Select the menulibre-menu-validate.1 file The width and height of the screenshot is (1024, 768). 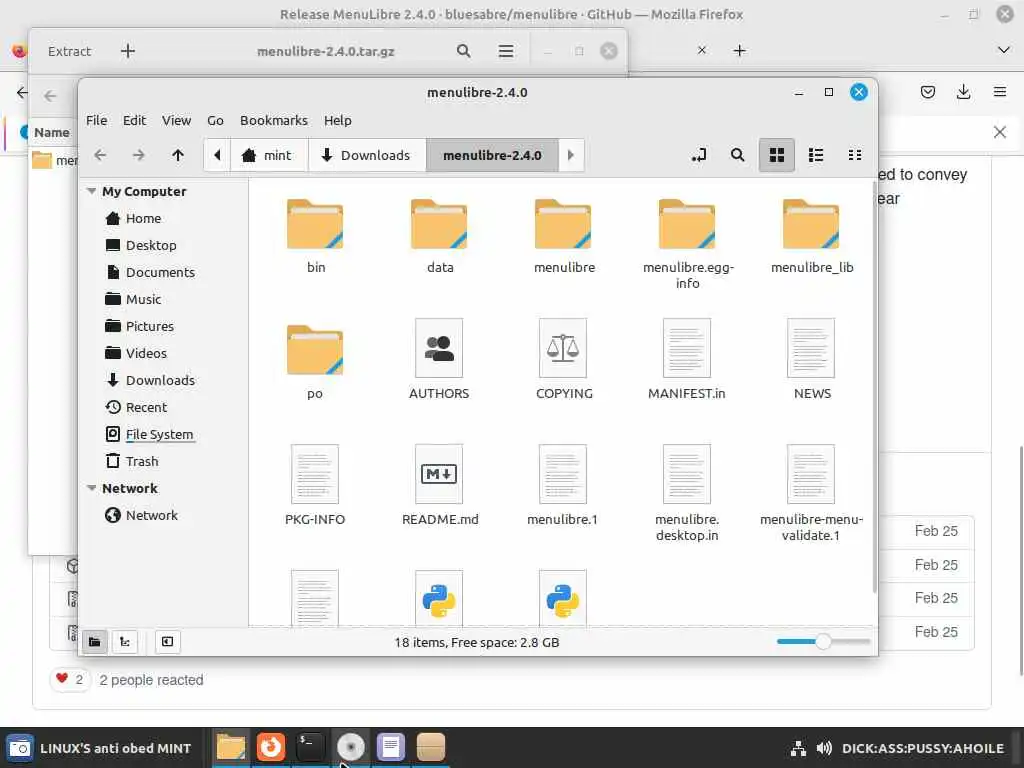pos(811,492)
